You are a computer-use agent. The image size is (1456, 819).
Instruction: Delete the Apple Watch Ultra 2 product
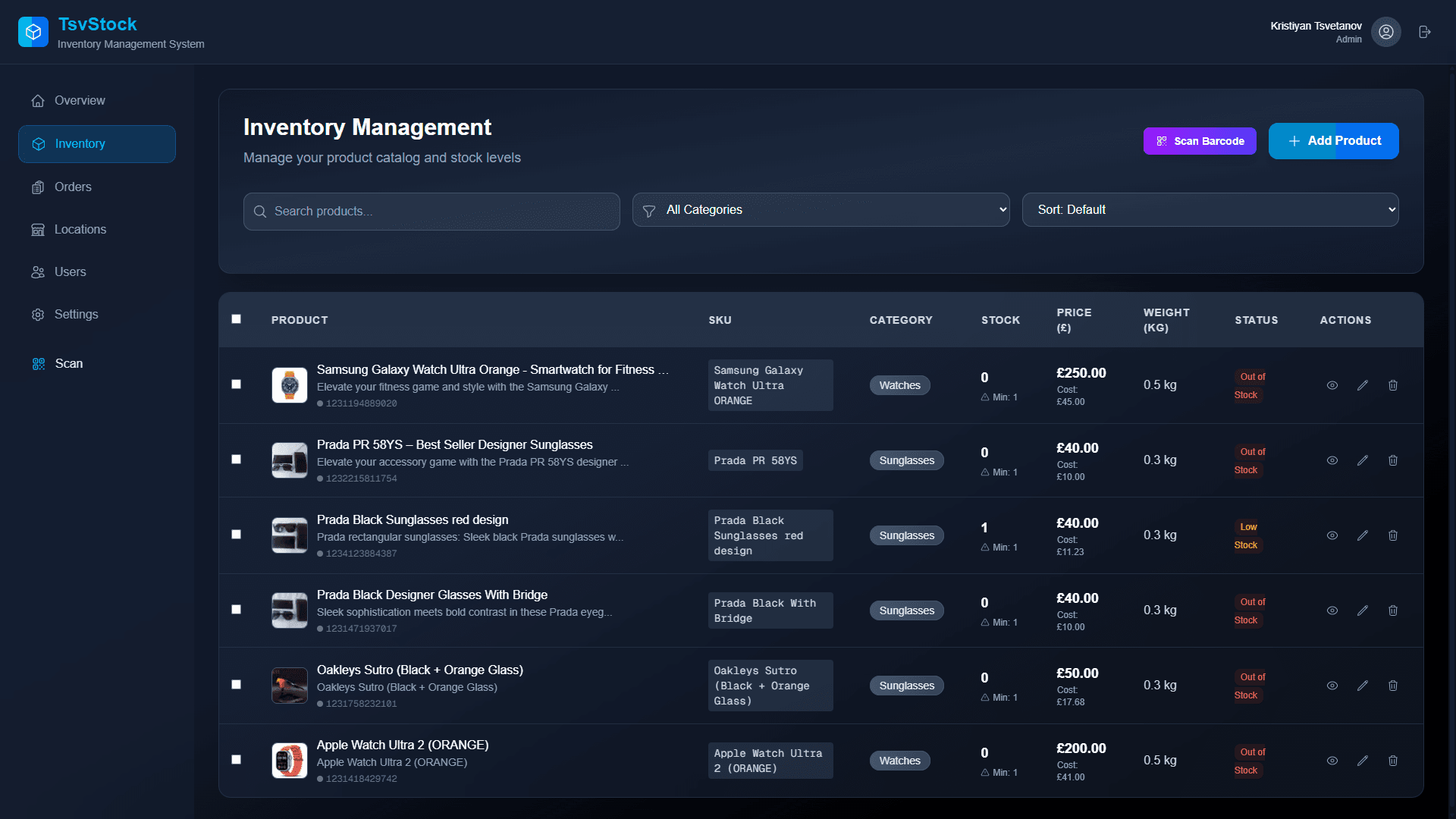tap(1393, 761)
